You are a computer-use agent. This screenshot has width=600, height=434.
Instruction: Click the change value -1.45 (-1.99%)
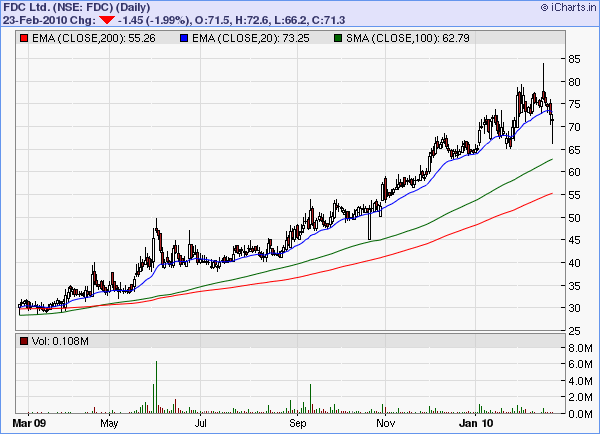(154, 20)
